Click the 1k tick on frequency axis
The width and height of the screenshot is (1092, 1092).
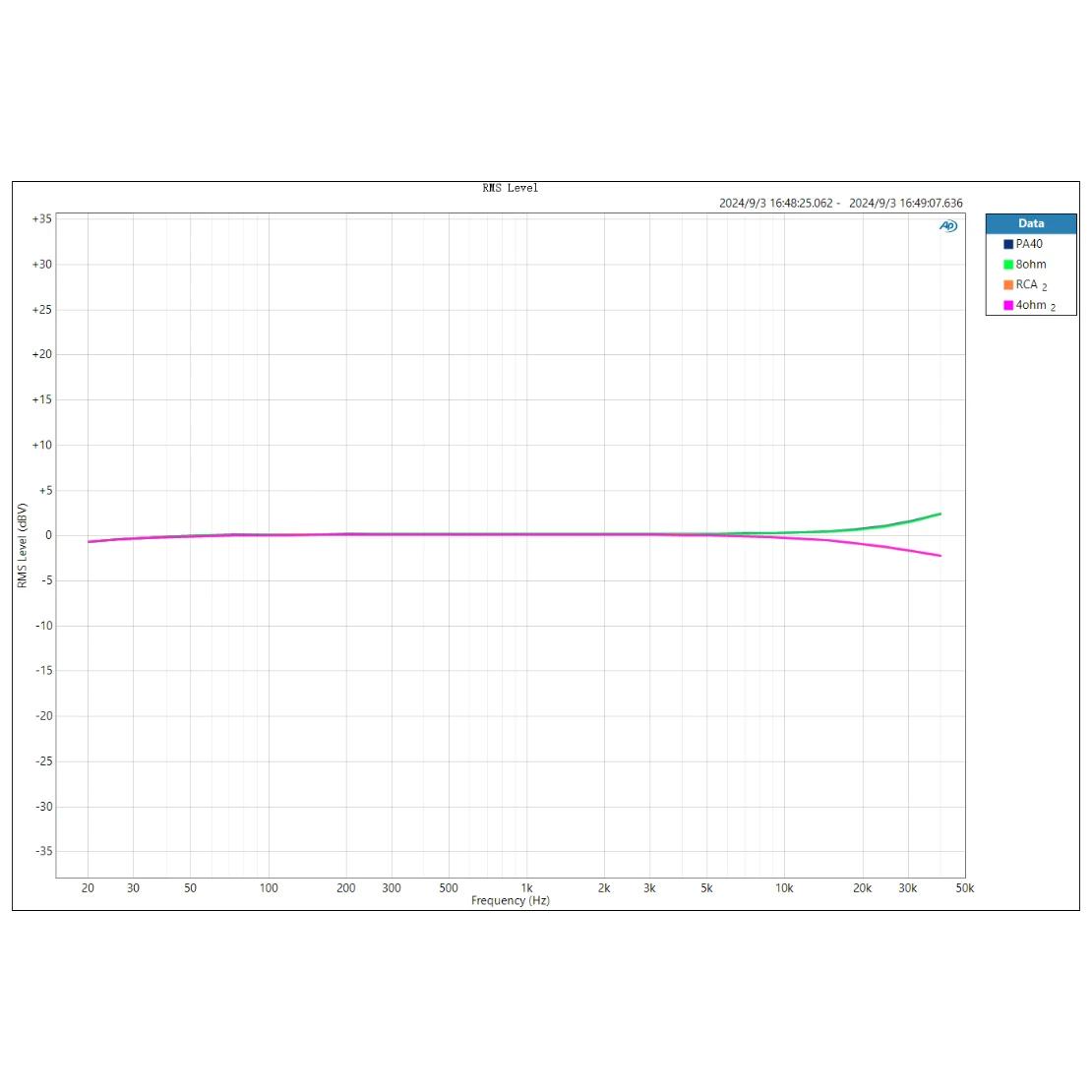tap(526, 888)
